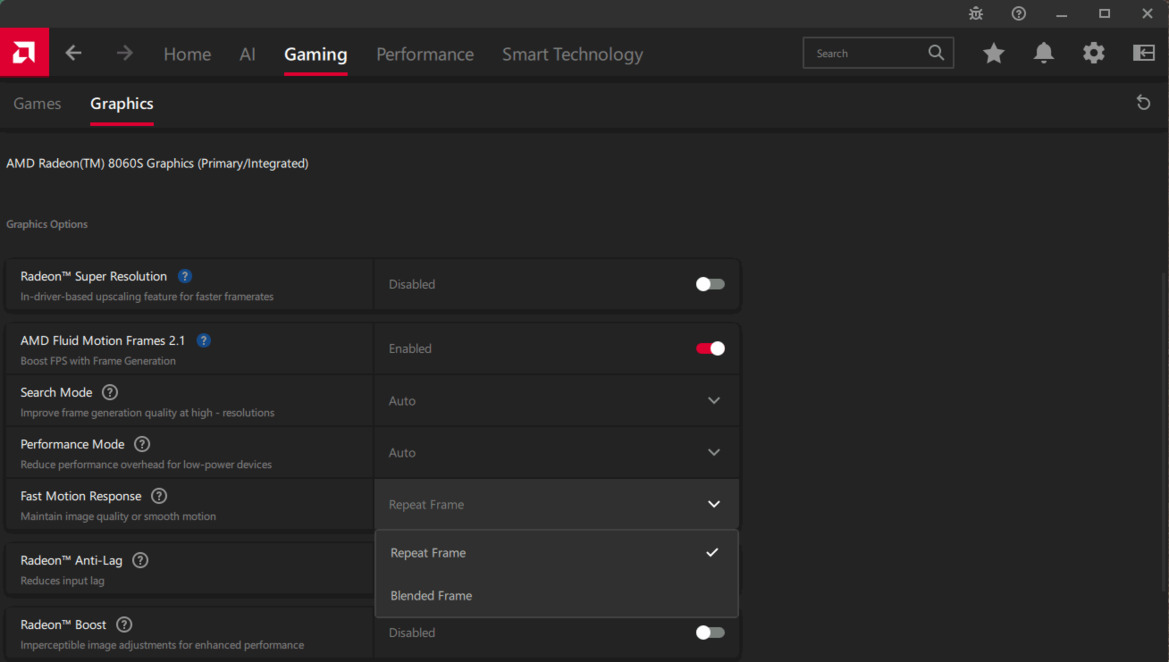Image resolution: width=1169 pixels, height=662 pixels.
Task: Maximize the AMD Software window
Action: pos(1104,13)
